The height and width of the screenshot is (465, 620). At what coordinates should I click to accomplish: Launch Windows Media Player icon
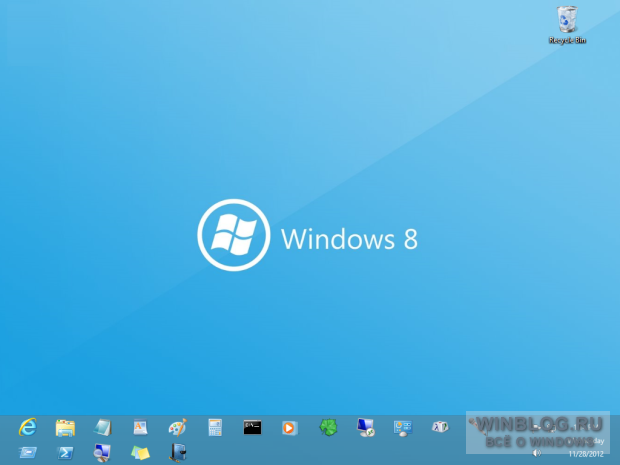[x=290, y=428]
